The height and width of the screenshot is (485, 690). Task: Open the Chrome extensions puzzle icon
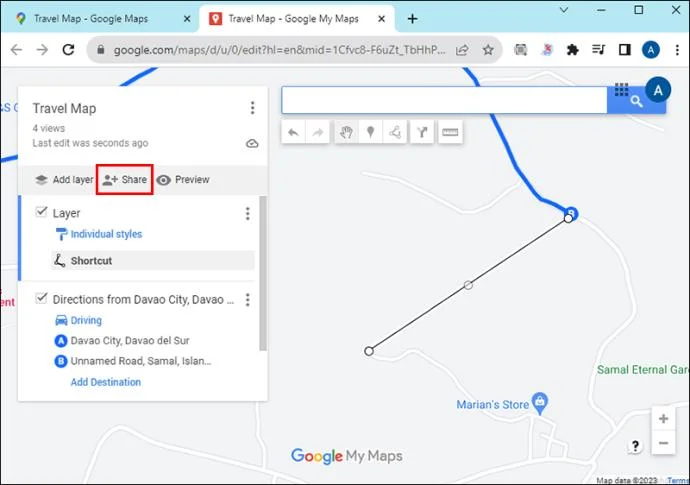pyautogui.click(x=573, y=50)
